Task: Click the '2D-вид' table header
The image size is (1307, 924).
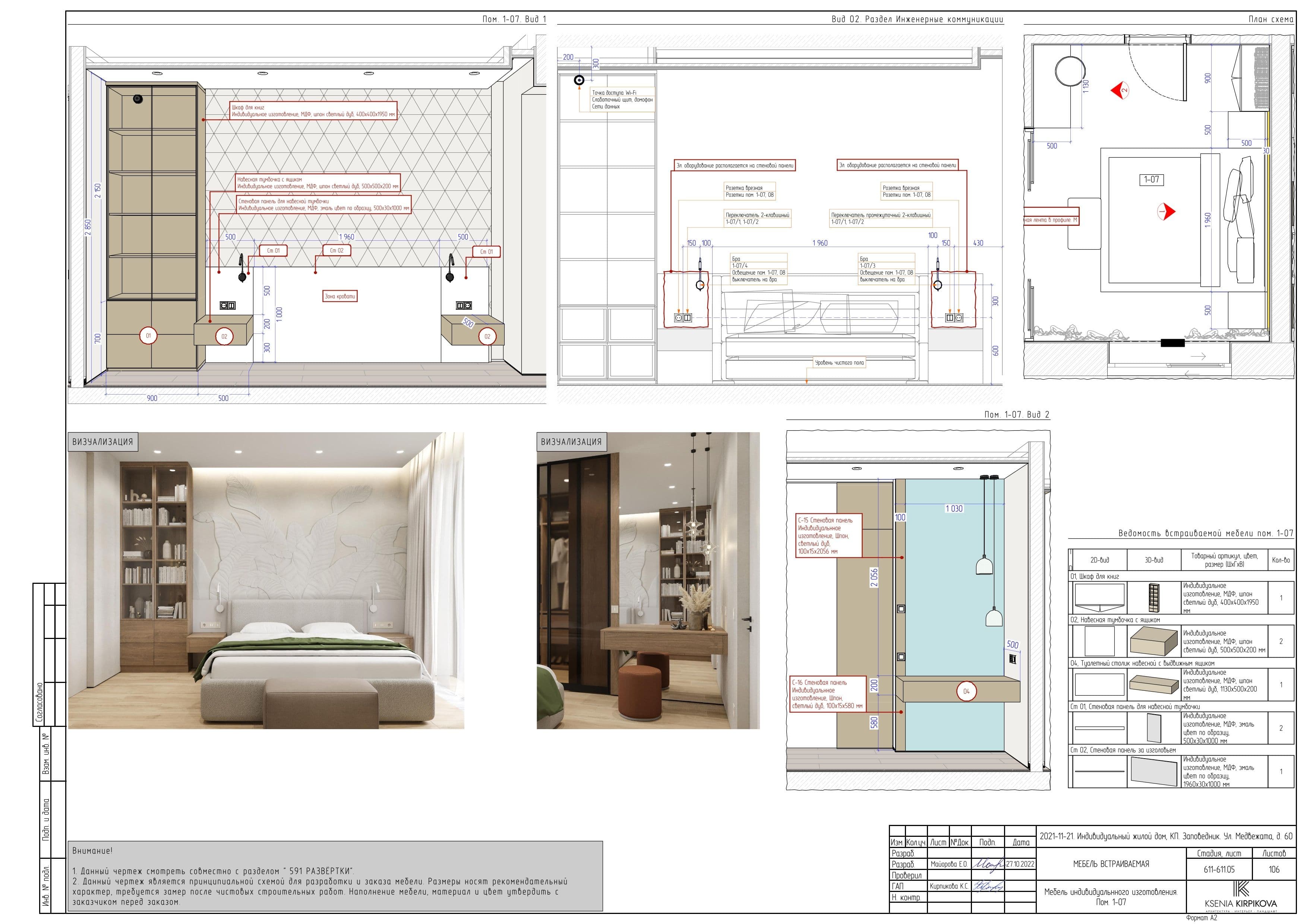Action: point(1100,560)
